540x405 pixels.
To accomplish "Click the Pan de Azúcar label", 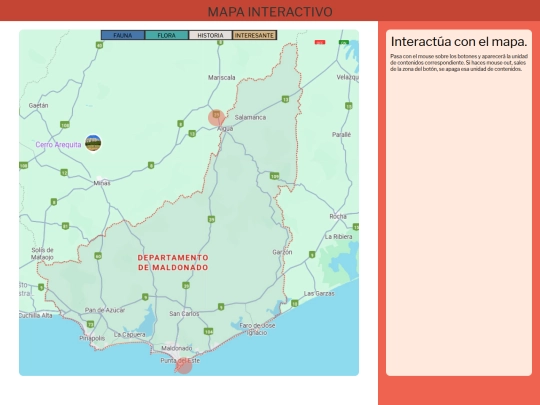I will [105, 310].
